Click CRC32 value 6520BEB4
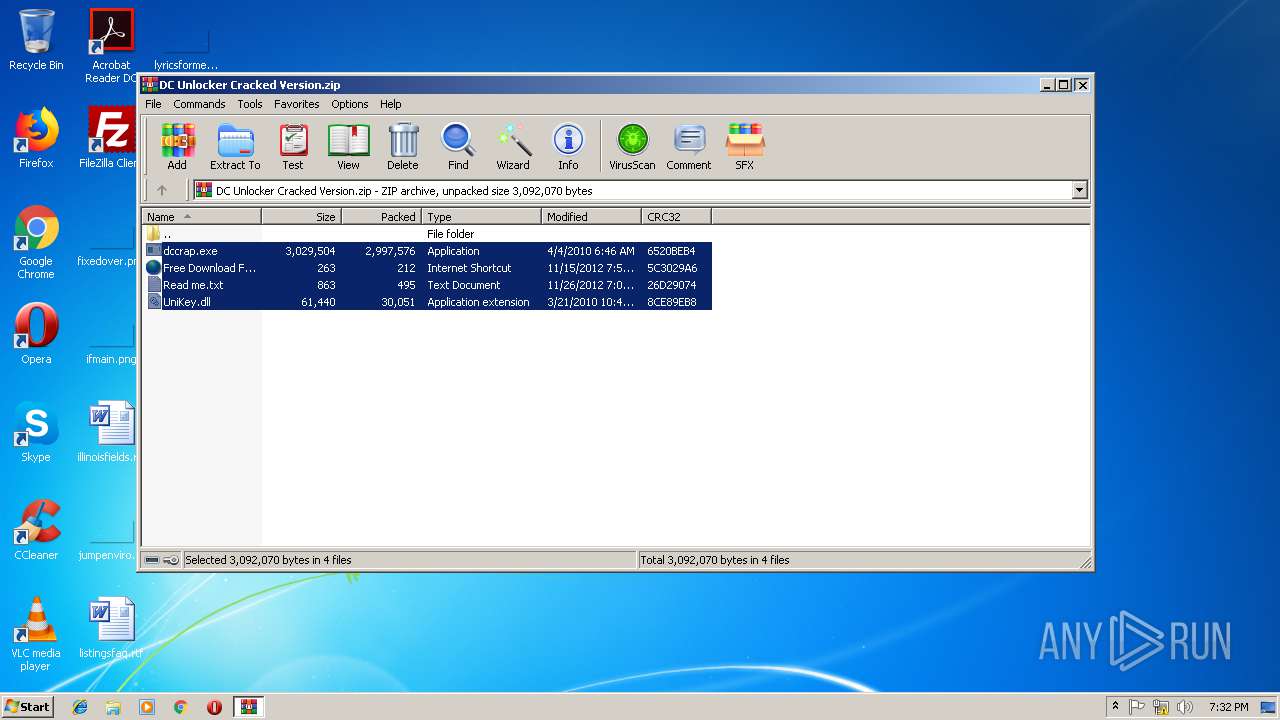 tap(671, 251)
